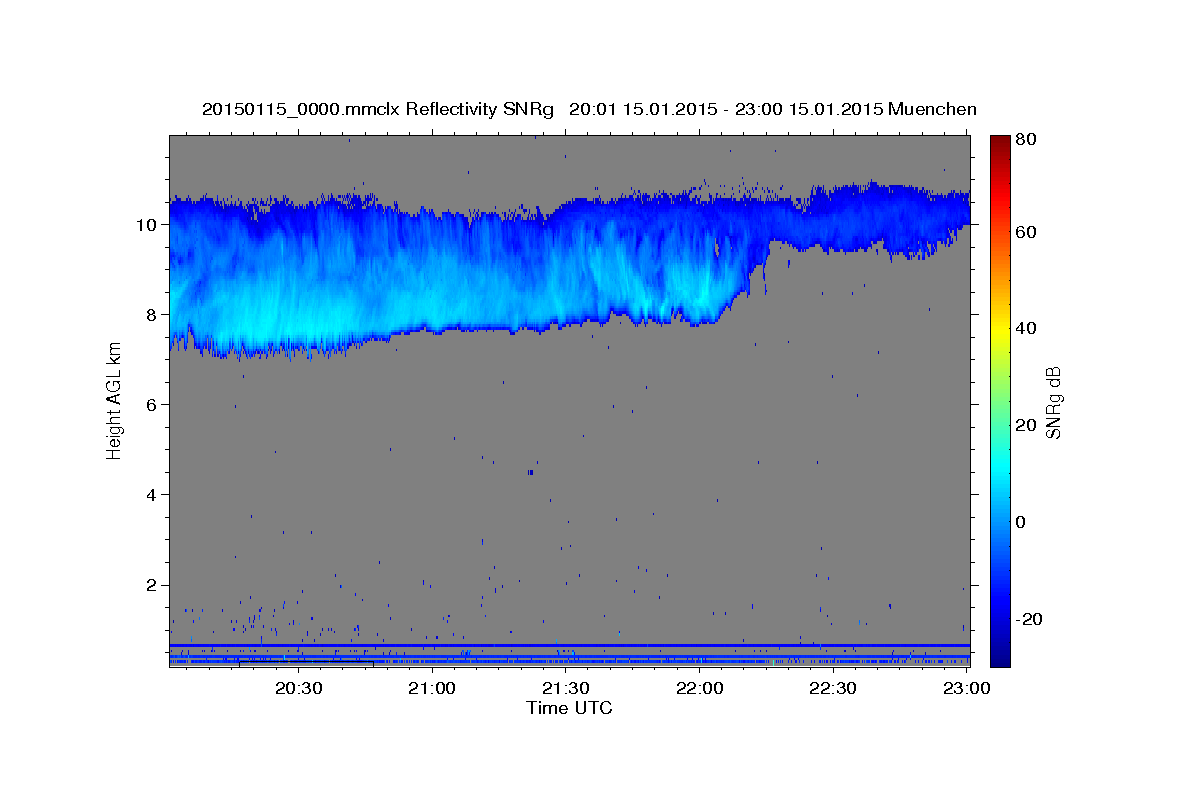1200x800 pixels.
Task: Click the 22:00 time tick label
Action: click(x=699, y=688)
